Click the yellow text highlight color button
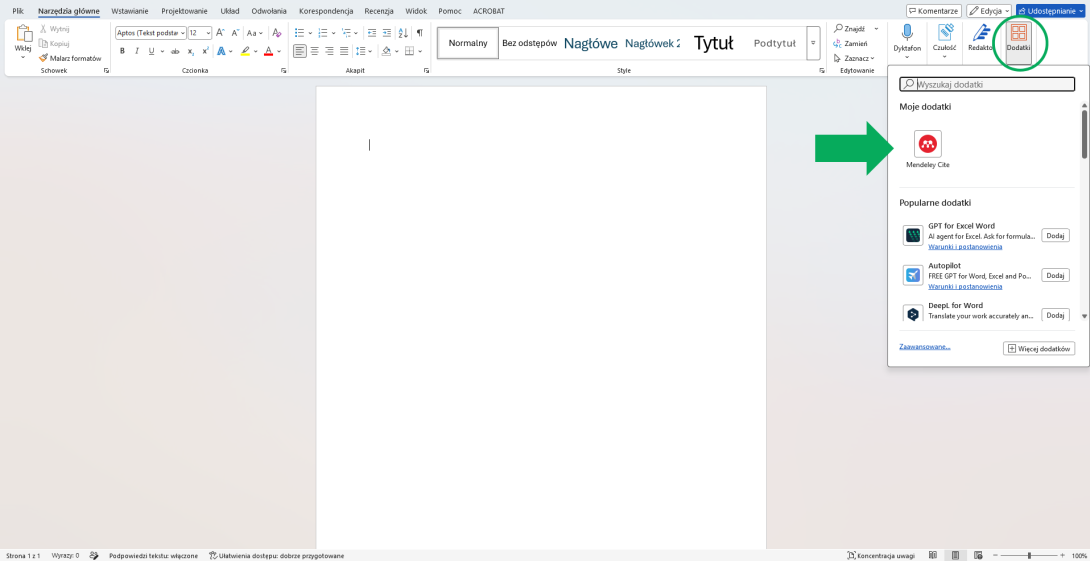This screenshot has height=561, width=1090. click(245, 51)
